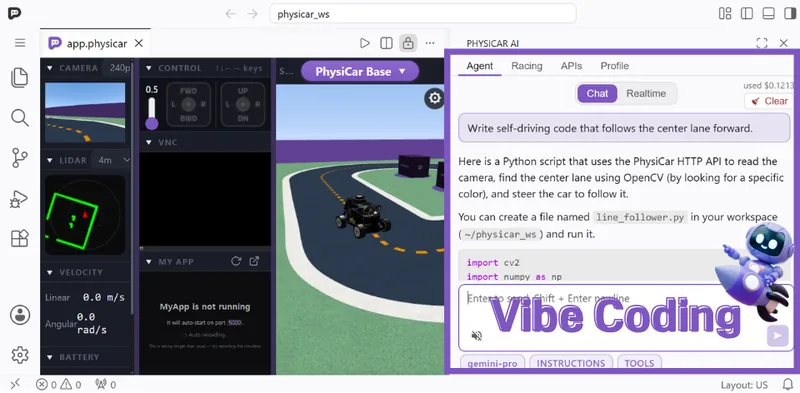
Task: Click the FWD/BWD drive joystick
Action: (188, 104)
